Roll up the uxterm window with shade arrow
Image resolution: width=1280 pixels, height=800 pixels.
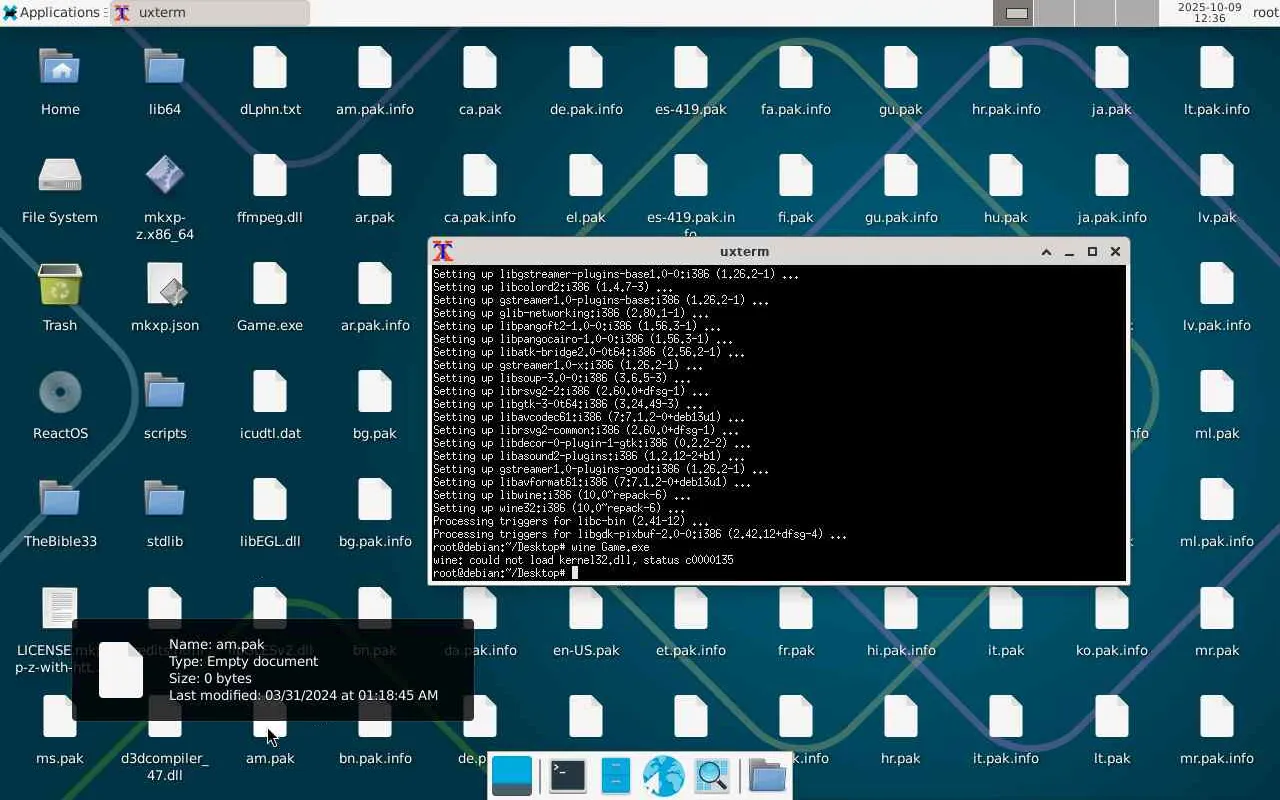(1046, 252)
